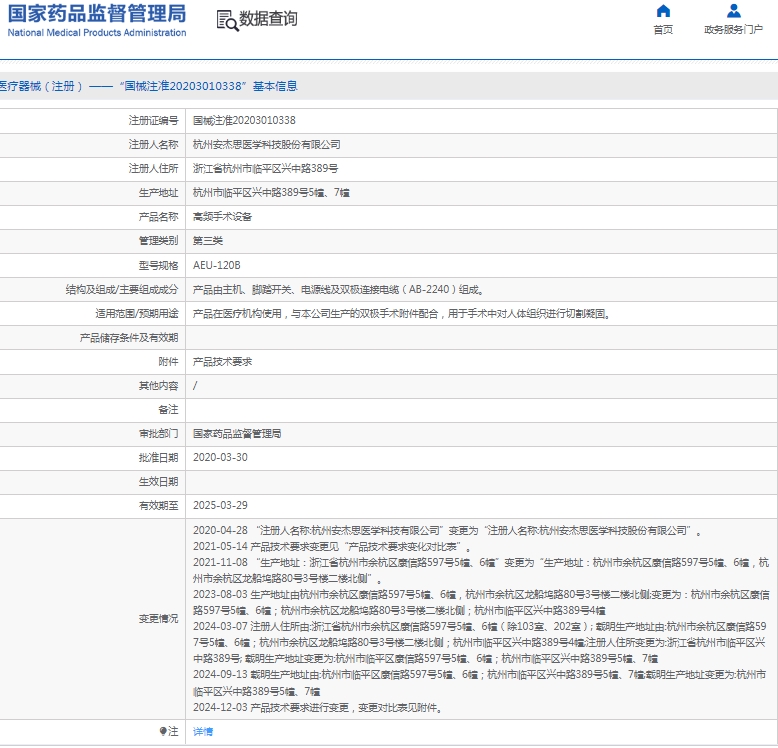
Task: Click the intended use text 产品在医疗机构使用
Action: 401,313
